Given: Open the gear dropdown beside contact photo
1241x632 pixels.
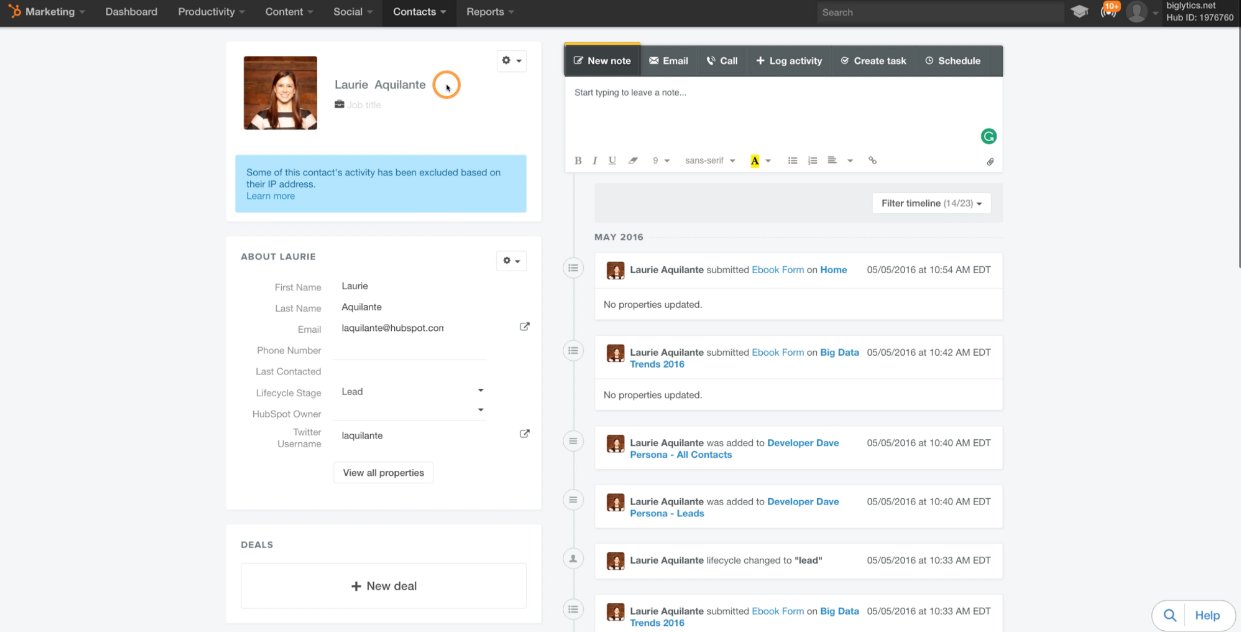Looking at the screenshot, I should 511,61.
